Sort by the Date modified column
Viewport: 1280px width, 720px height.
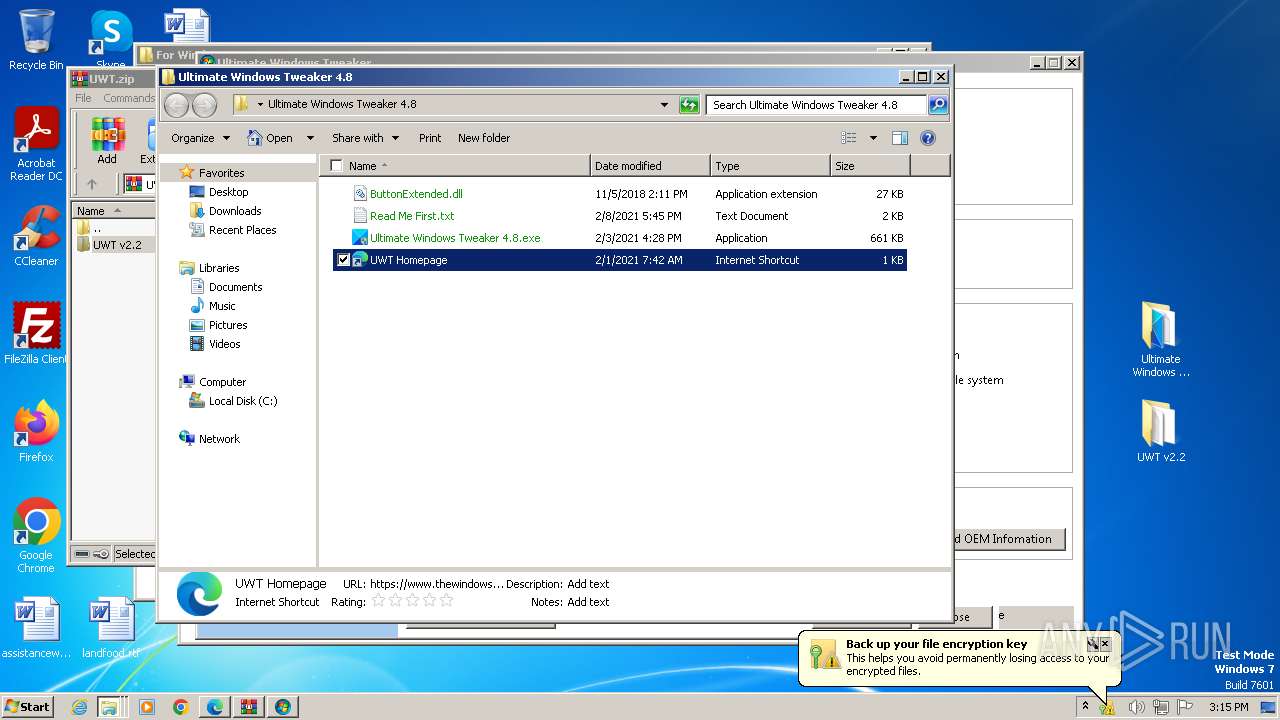click(650, 166)
